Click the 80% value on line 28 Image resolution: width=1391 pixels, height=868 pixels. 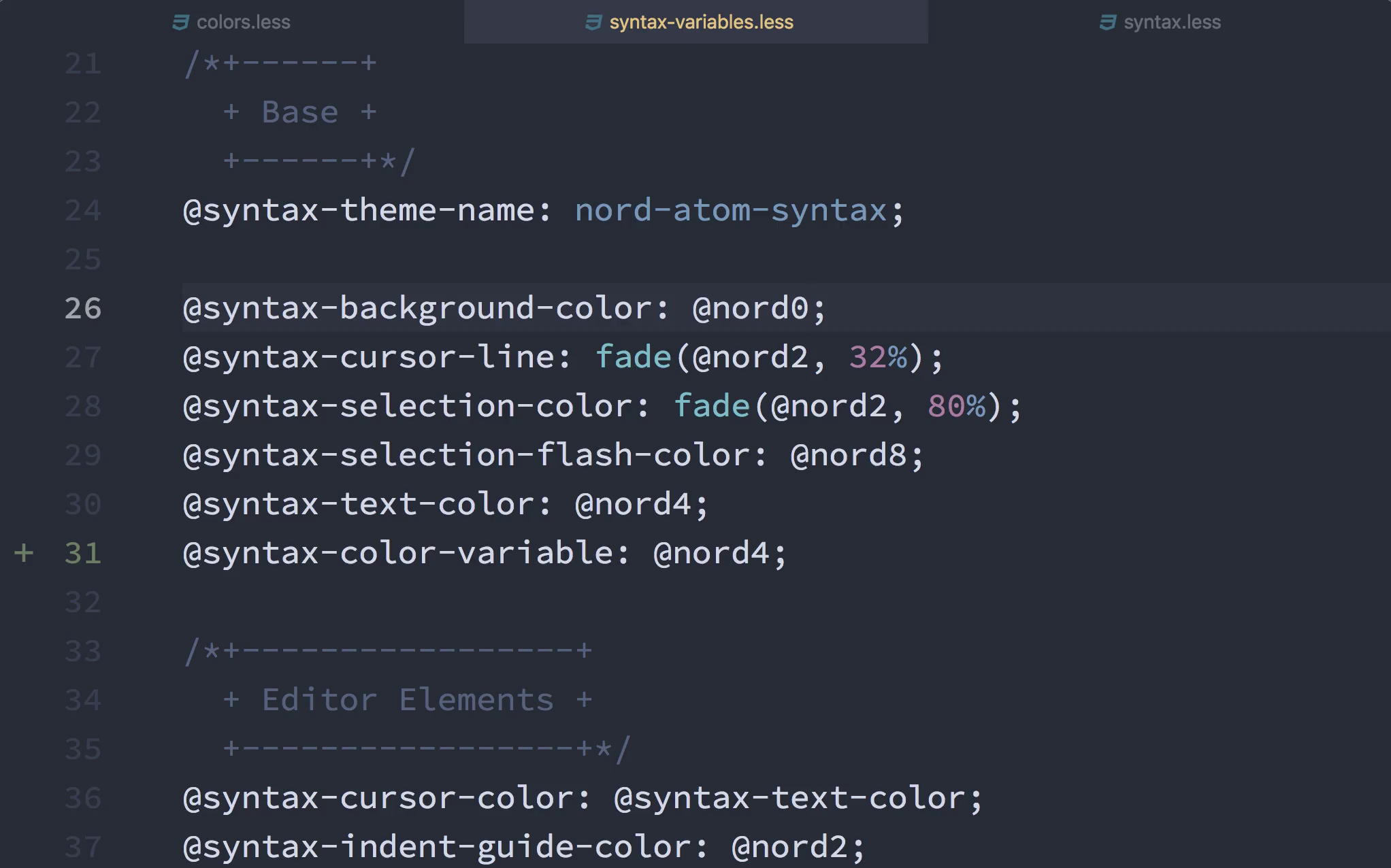point(956,406)
